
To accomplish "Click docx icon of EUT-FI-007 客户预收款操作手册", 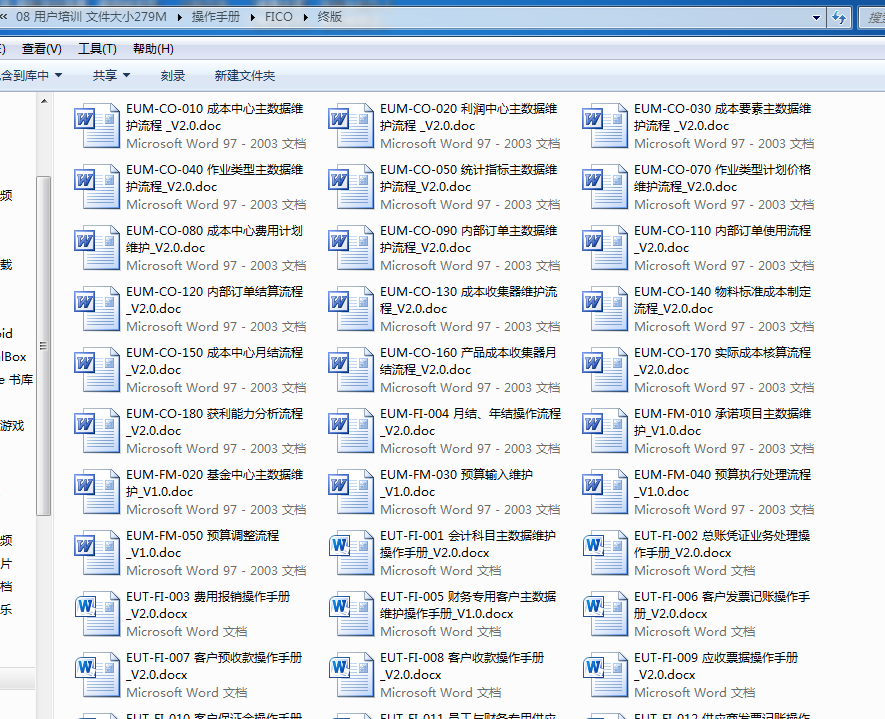I will click(97, 674).
